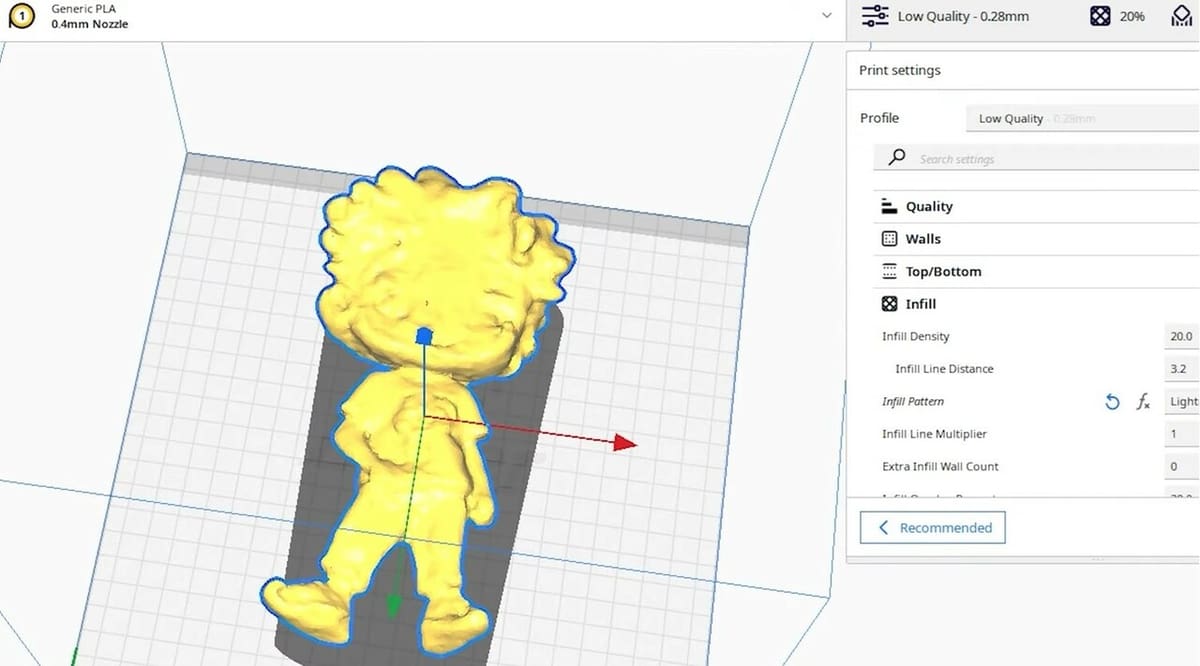Click the print profile sliders icon
This screenshot has width=1200, height=666.
875,16
